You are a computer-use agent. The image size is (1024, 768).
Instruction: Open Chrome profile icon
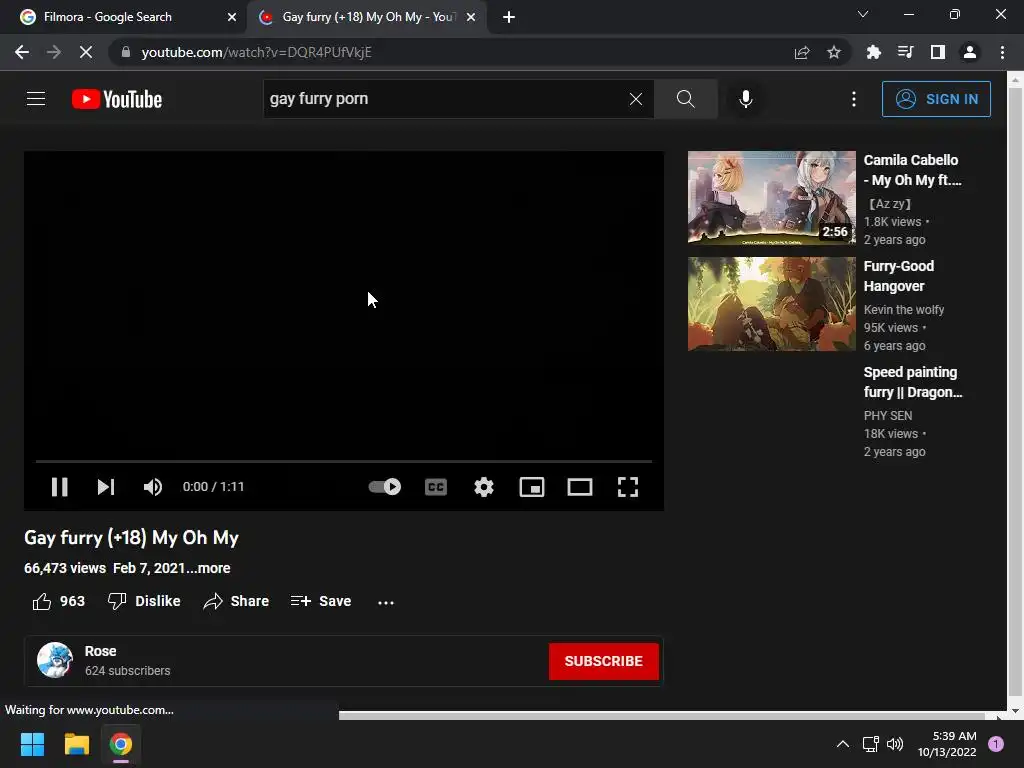(970, 52)
